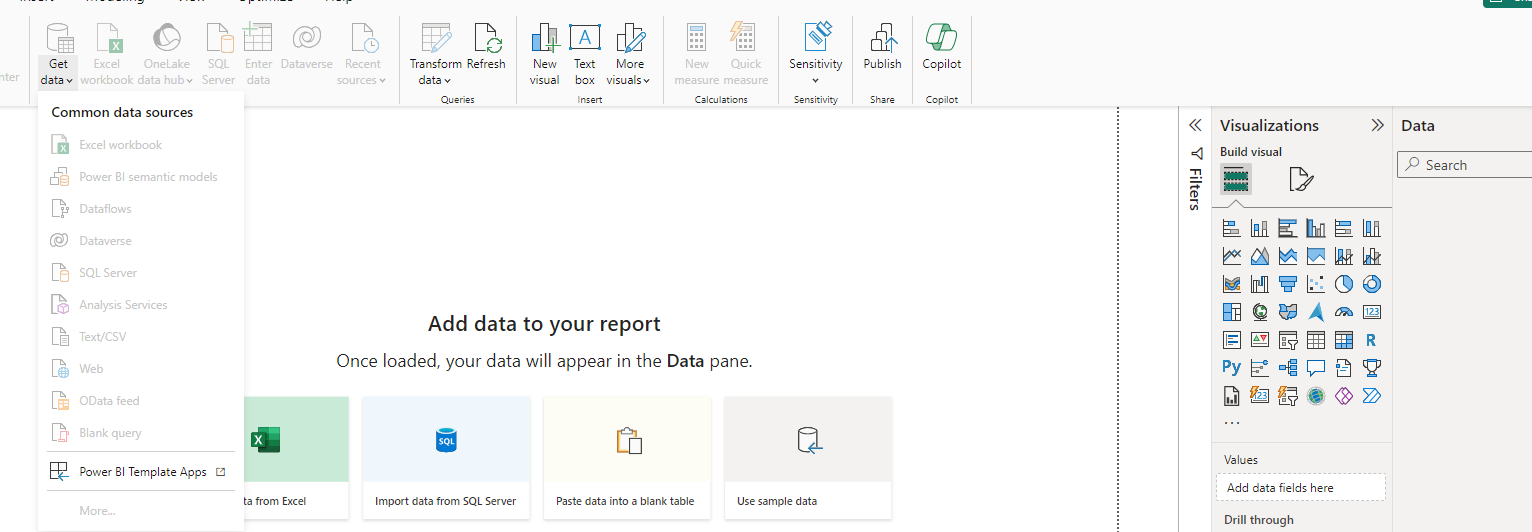The image size is (1532, 532).
Task: Select the Card 123 visual
Action: [1372, 312]
